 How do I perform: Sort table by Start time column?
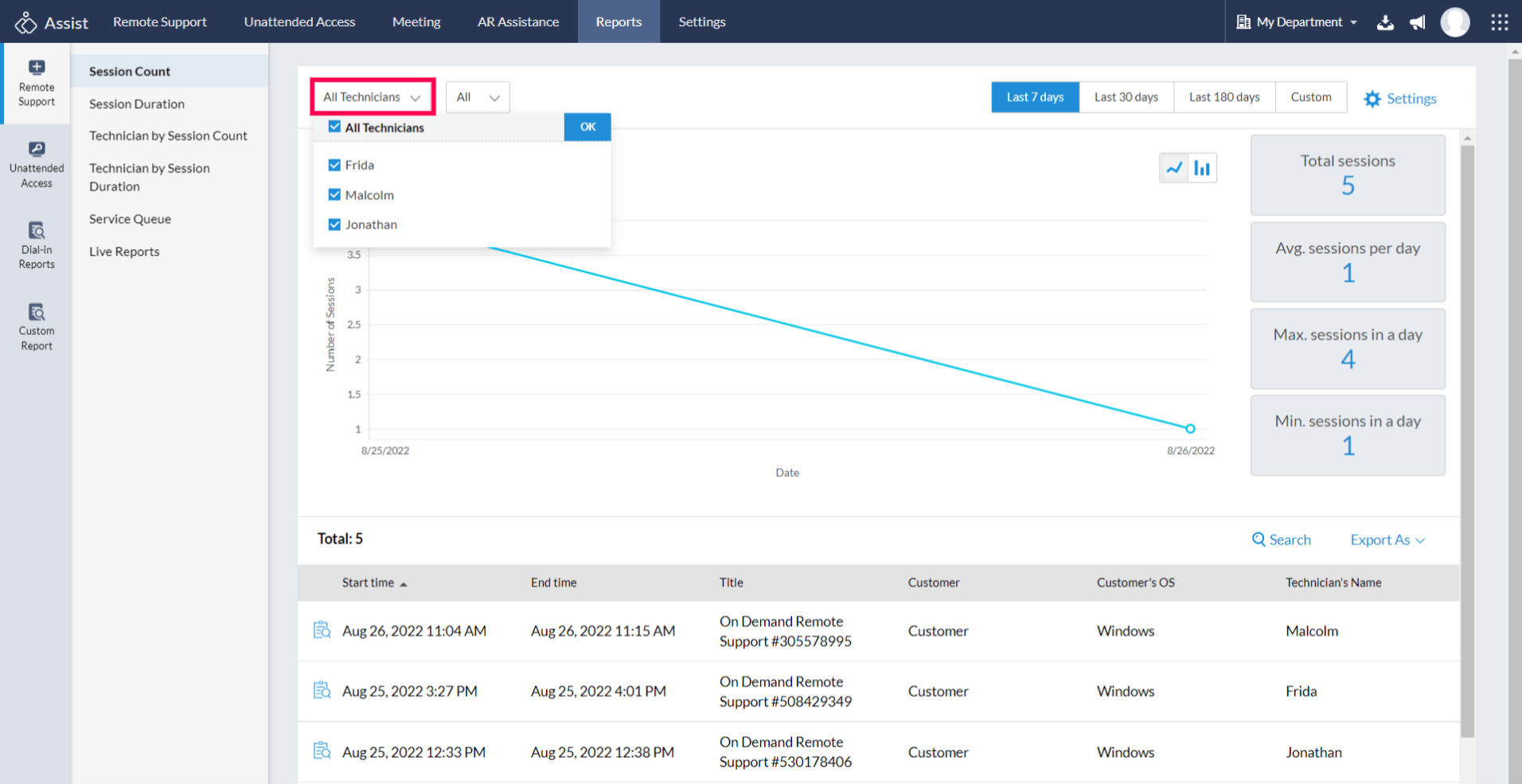(x=369, y=583)
